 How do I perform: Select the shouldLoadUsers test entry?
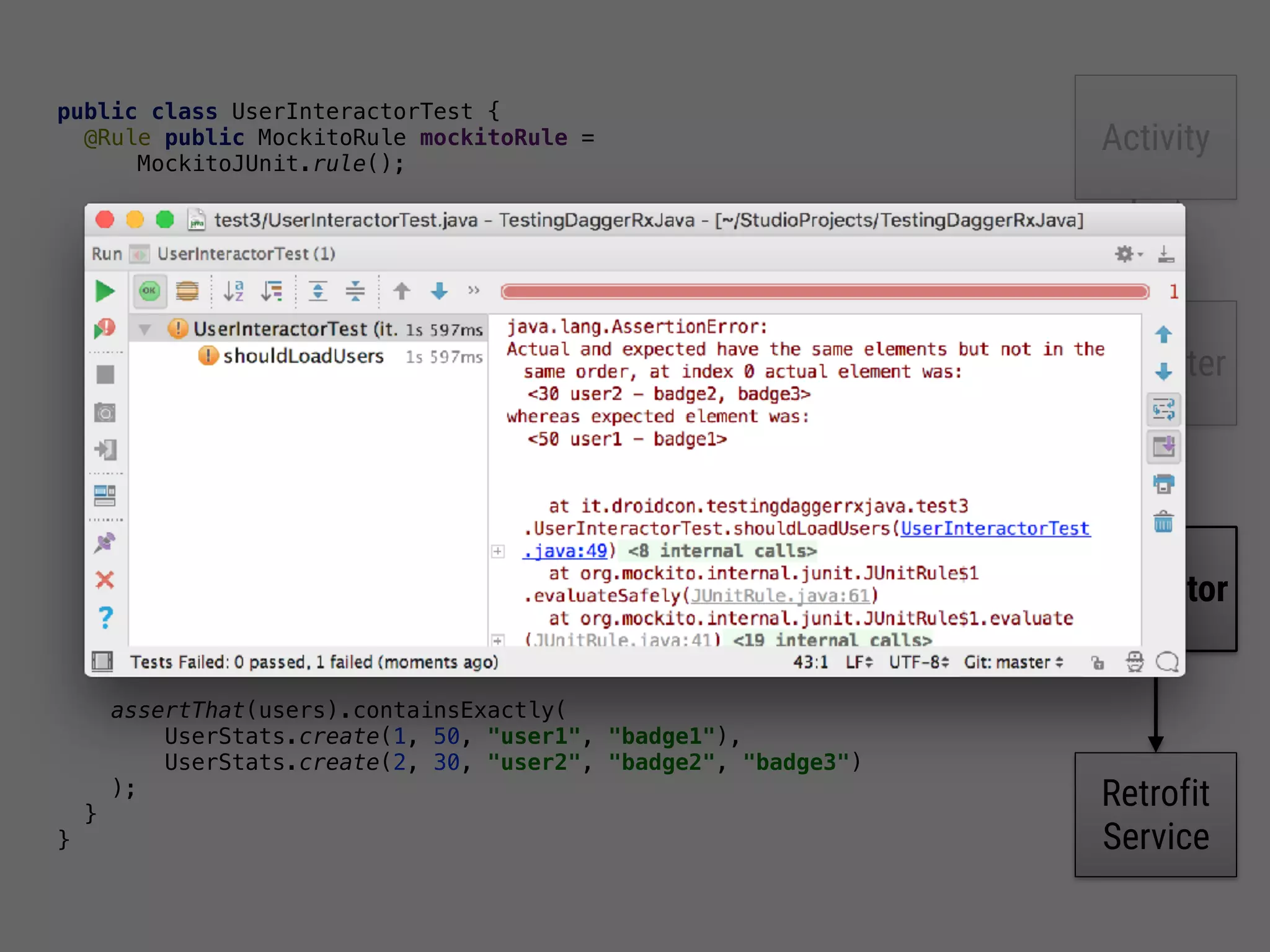tap(303, 356)
